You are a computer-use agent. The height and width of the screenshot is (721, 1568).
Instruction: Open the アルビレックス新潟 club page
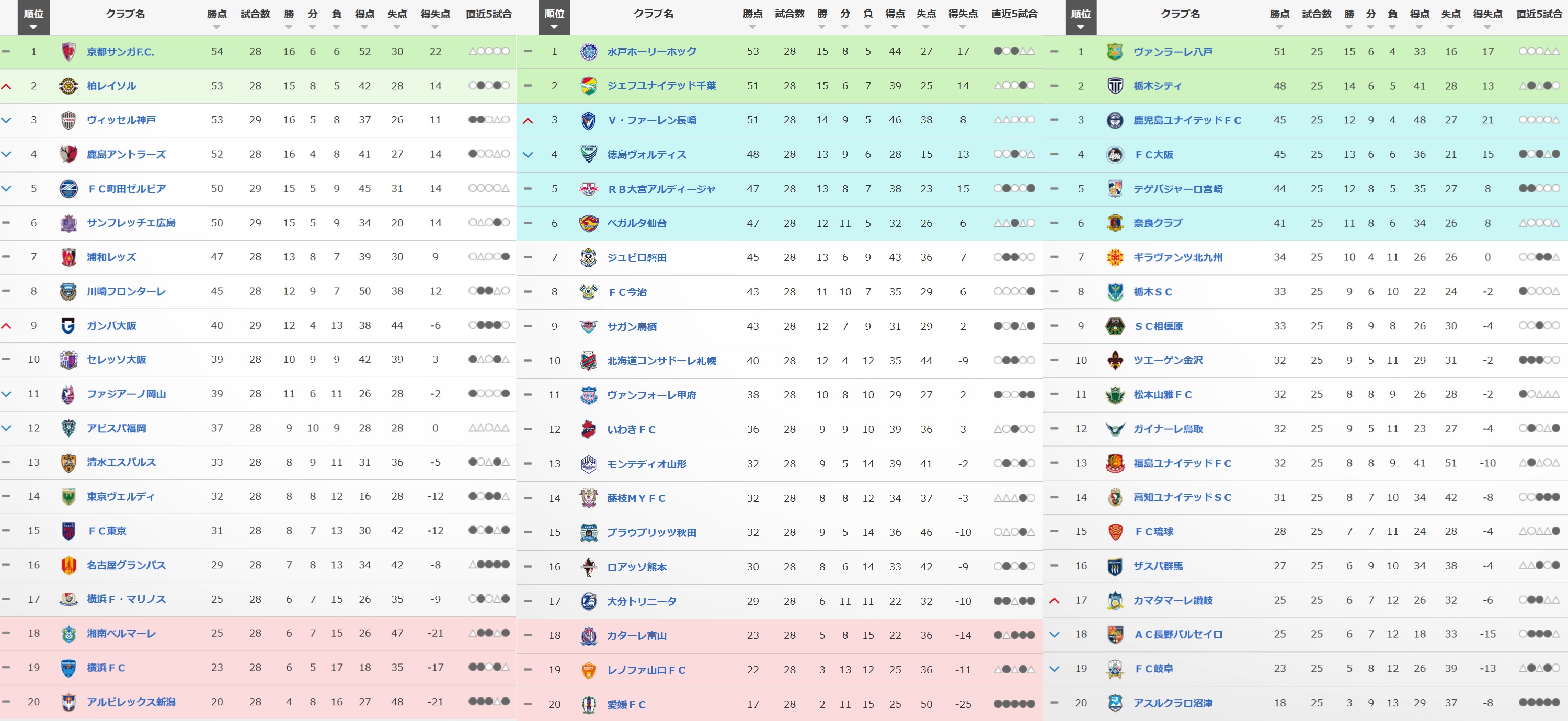131,702
